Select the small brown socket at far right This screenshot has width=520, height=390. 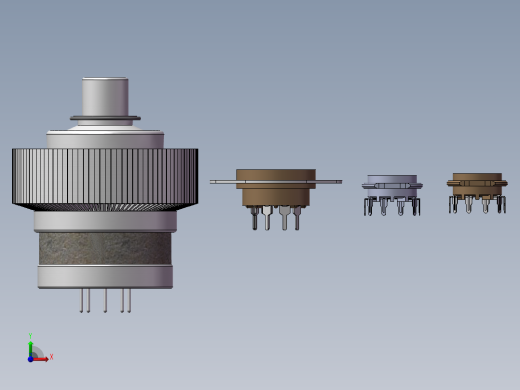[477, 193]
